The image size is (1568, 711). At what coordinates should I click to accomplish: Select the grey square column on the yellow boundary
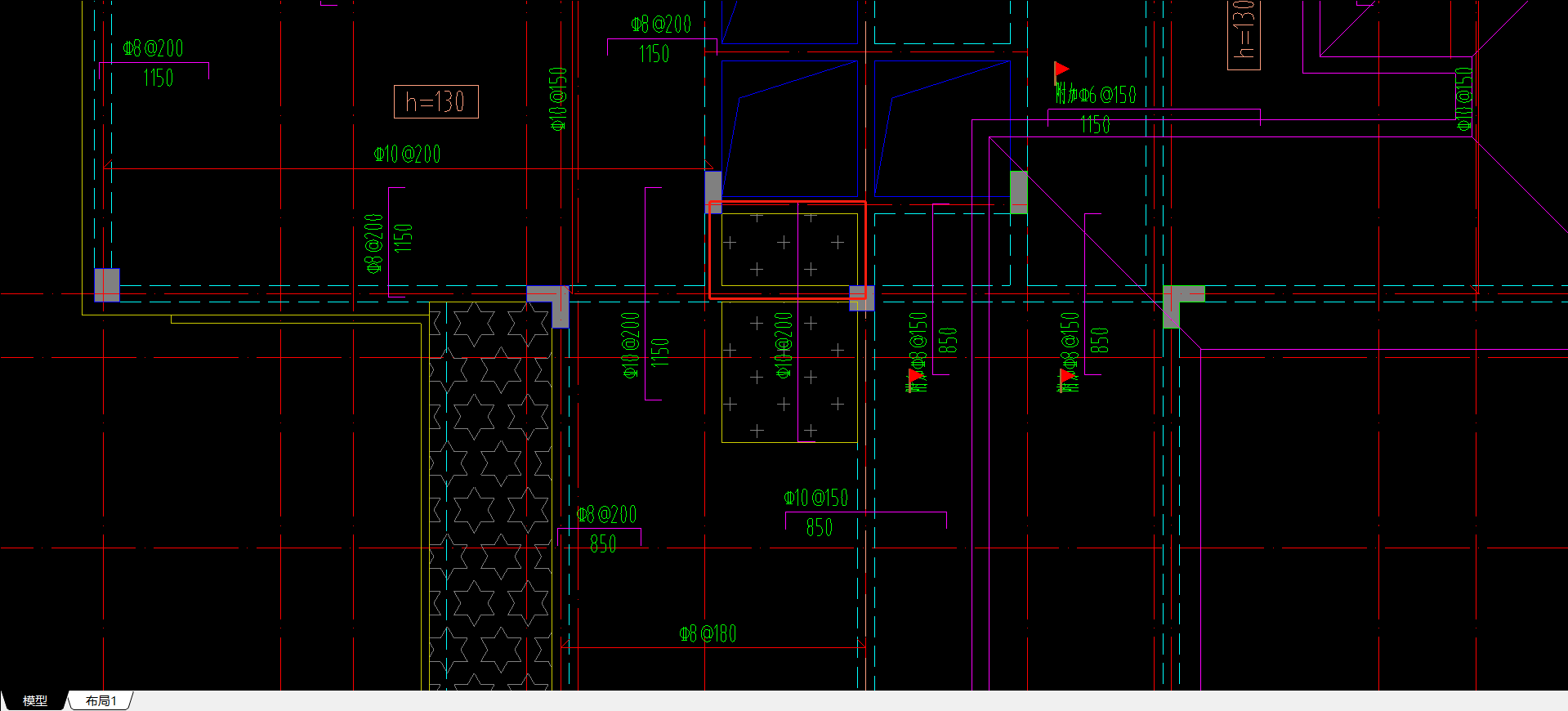[x=107, y=285]
